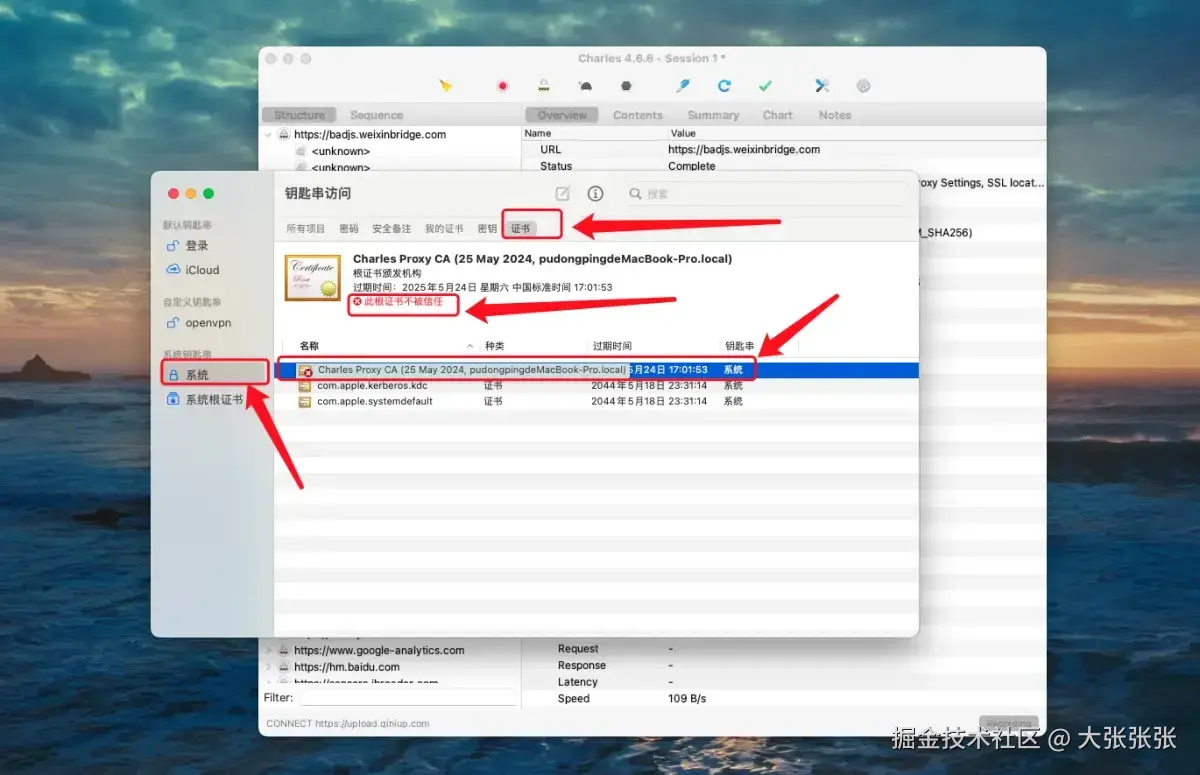Select https://hm.baidu.com host in Charles tree
This screenshot has height=775, width=1200.
coord(347,667)
